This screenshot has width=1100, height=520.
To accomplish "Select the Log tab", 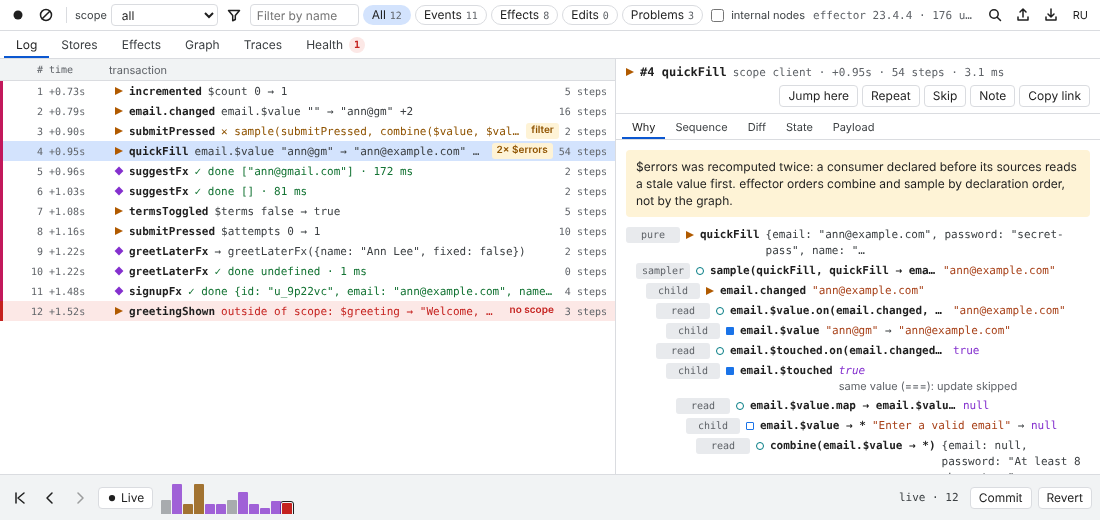I will pyautogui.click(x=27, y=45).
